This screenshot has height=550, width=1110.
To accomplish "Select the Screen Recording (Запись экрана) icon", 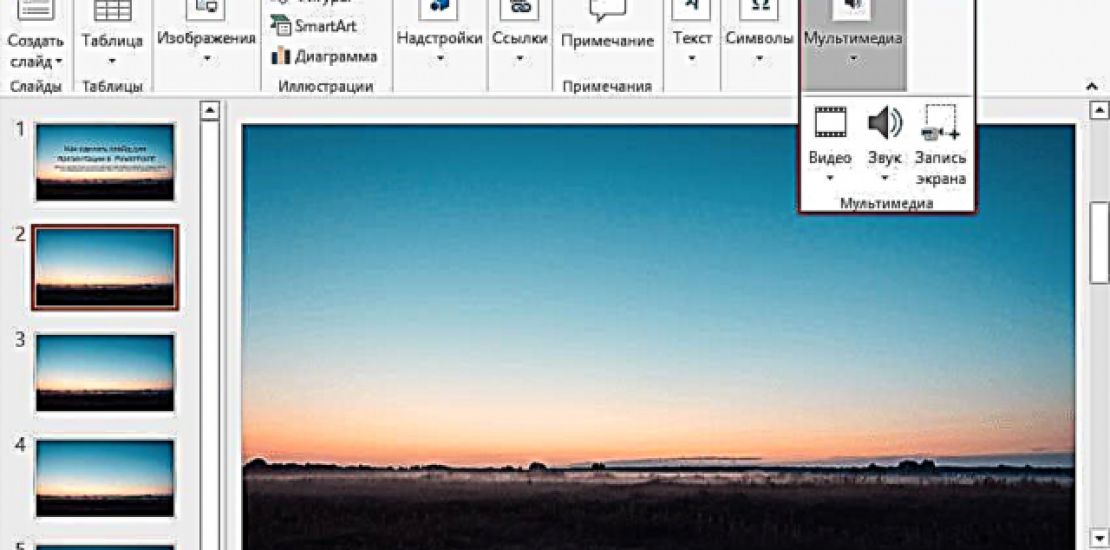I will coord(940,122).
